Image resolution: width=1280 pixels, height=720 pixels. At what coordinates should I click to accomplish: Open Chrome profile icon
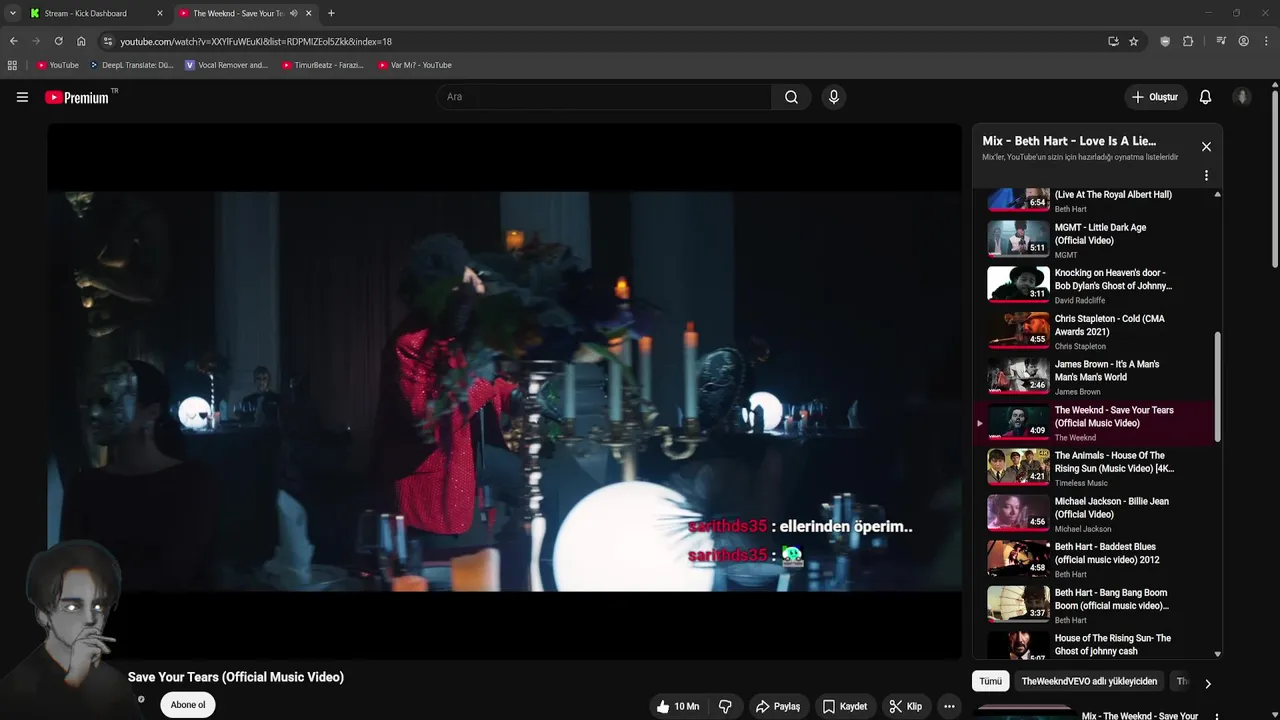pos(1243,41)
